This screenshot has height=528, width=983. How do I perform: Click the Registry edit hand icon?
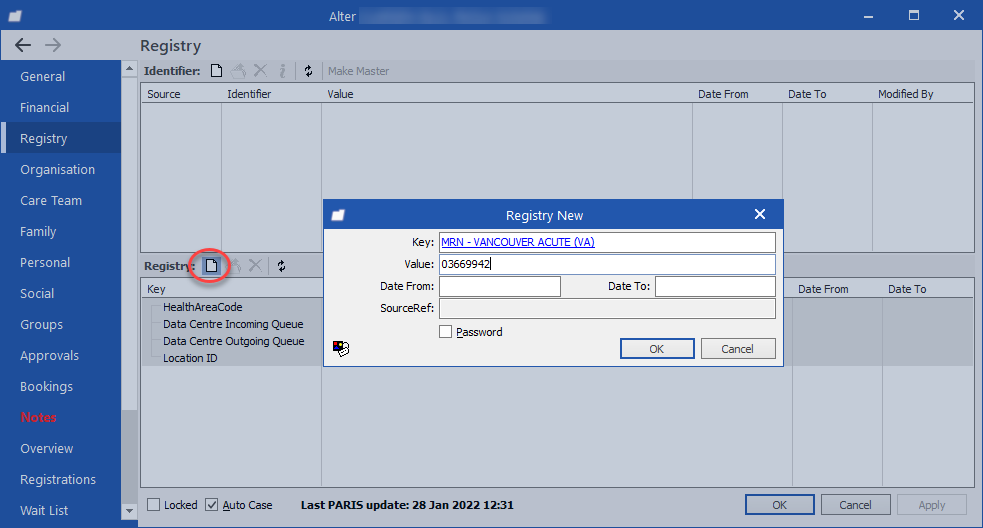click(234, 266)
